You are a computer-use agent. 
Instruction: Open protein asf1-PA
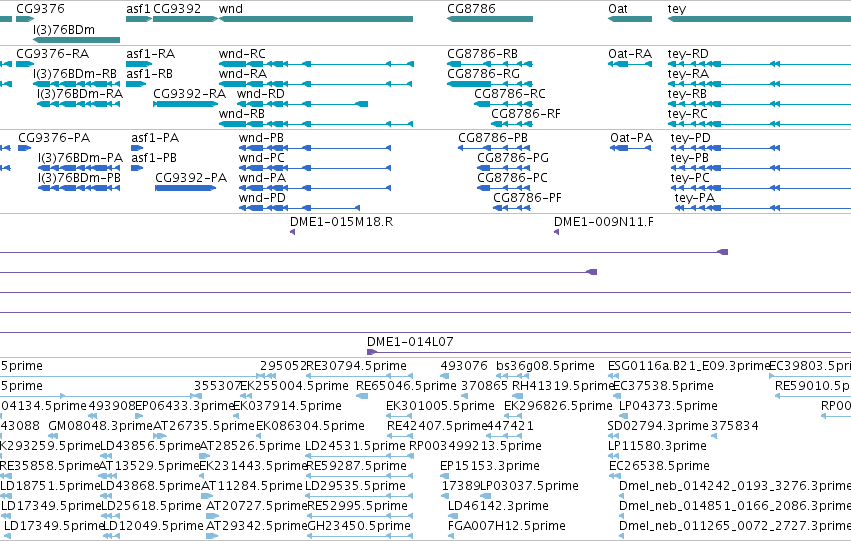(155, 138)
